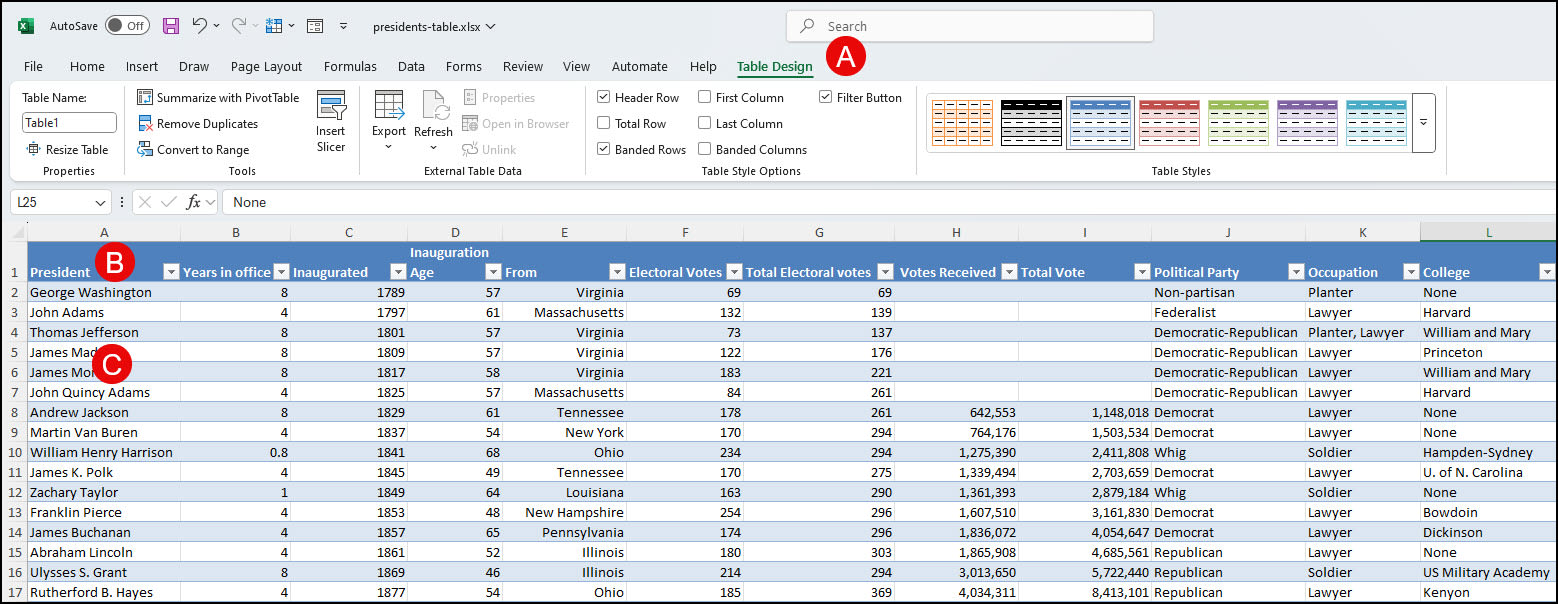
Task: Expand the Table Styles gallery
Action: pyautogui.click(x=1423, y=123)
